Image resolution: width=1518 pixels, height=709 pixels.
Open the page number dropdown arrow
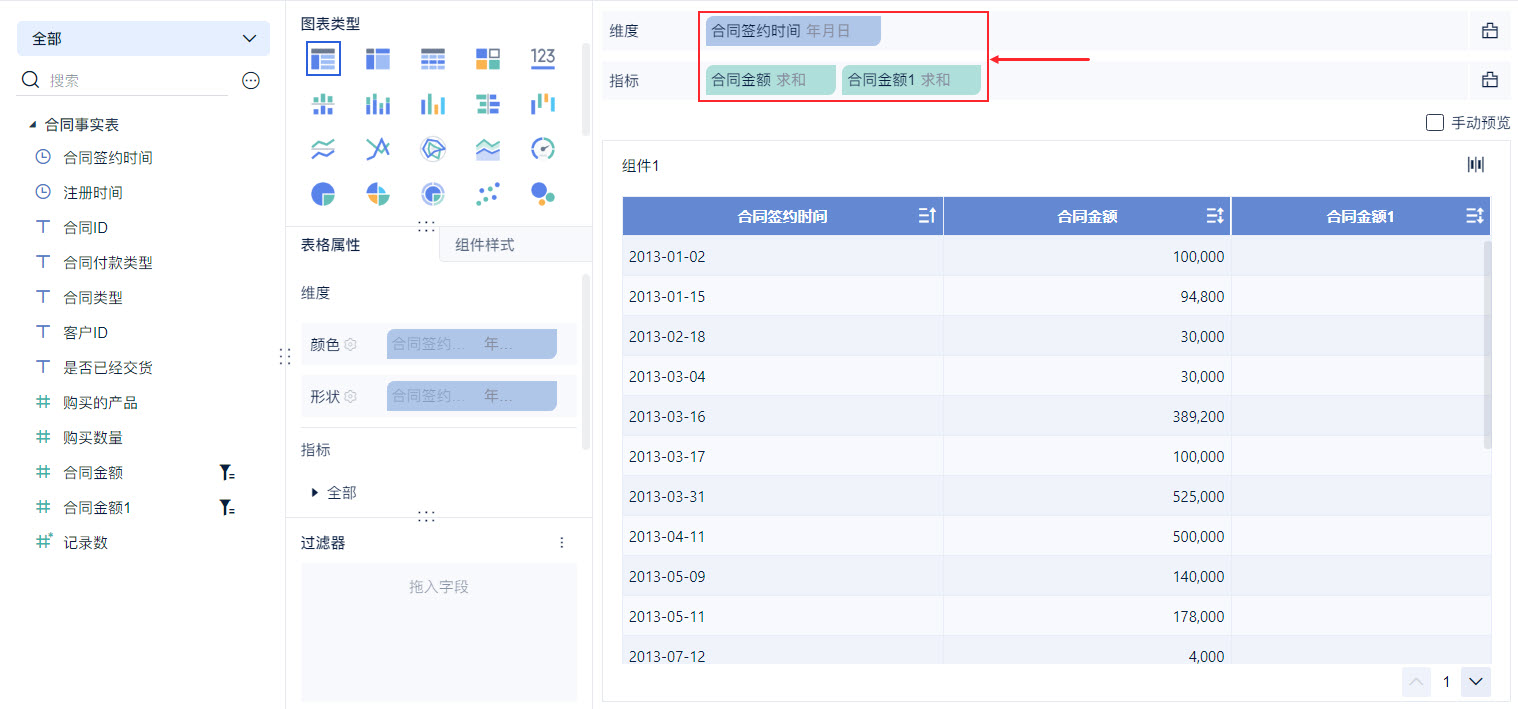point(1476,682)
